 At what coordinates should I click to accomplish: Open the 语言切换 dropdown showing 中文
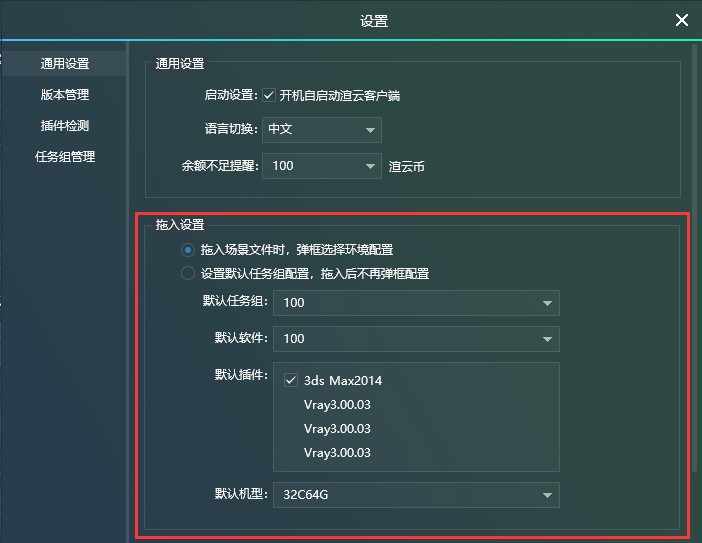[x=321, y=130]
